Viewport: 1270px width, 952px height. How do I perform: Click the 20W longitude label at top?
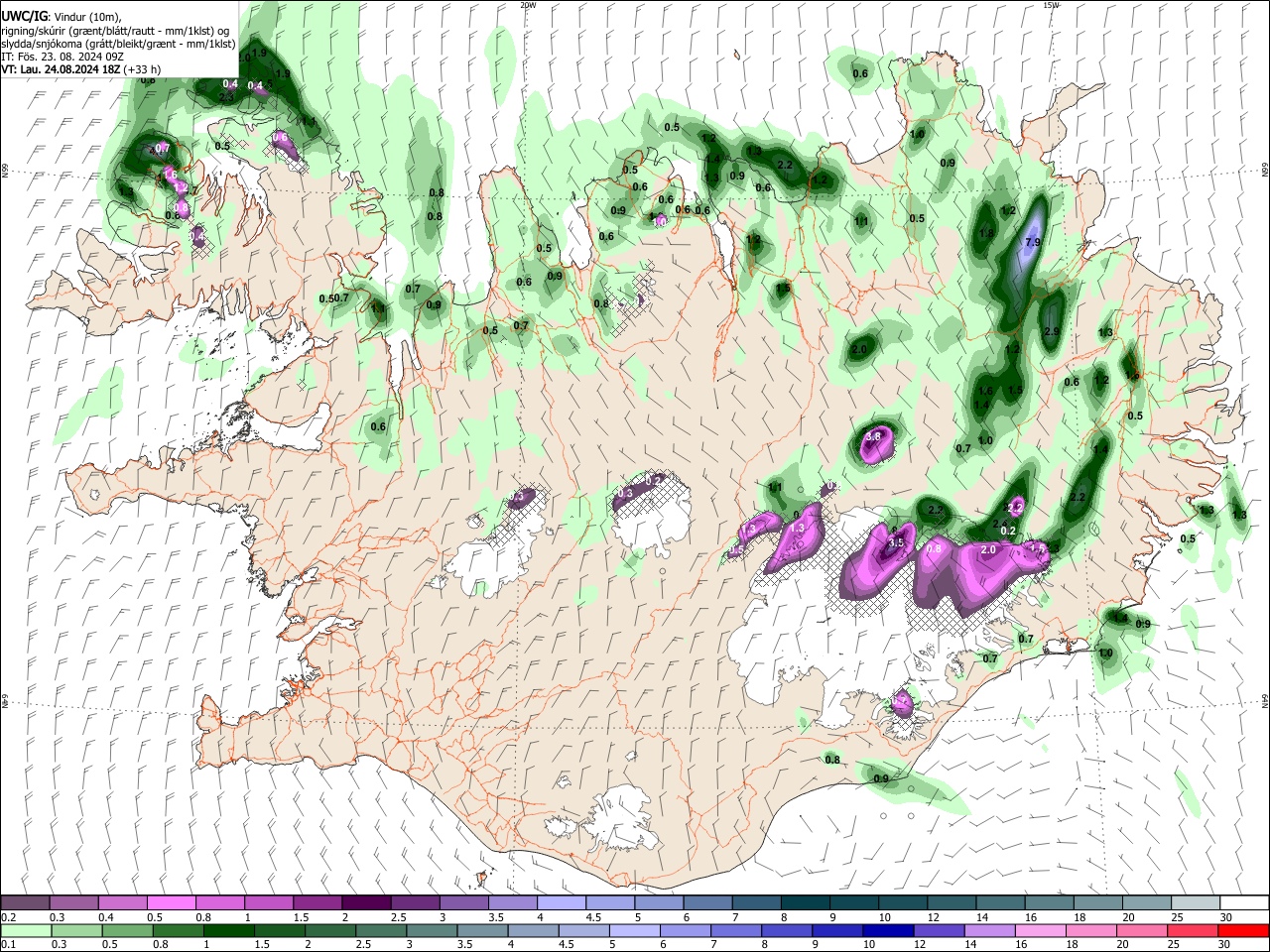click(528, 5)
